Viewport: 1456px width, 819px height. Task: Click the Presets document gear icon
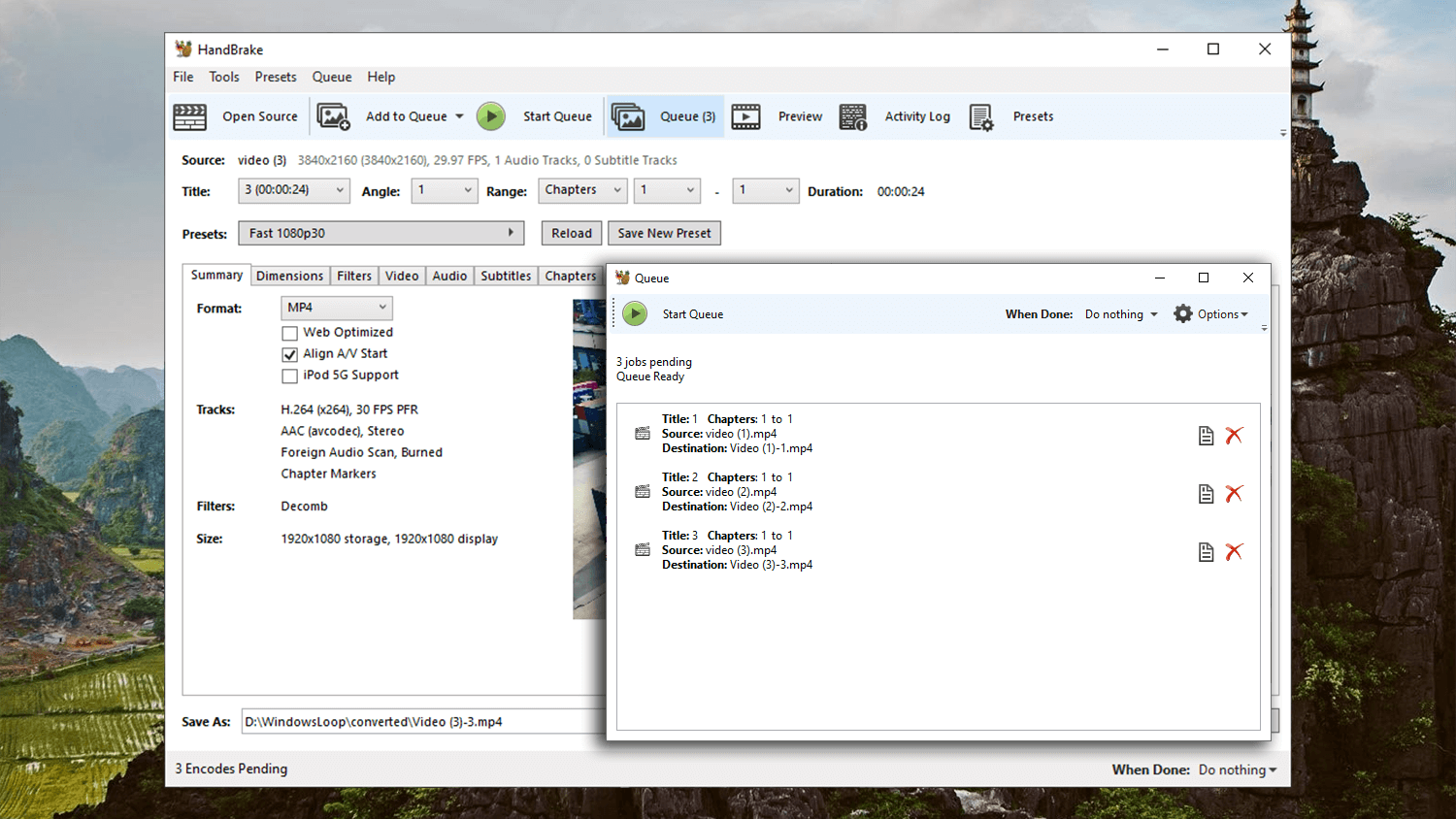(981, 116)
